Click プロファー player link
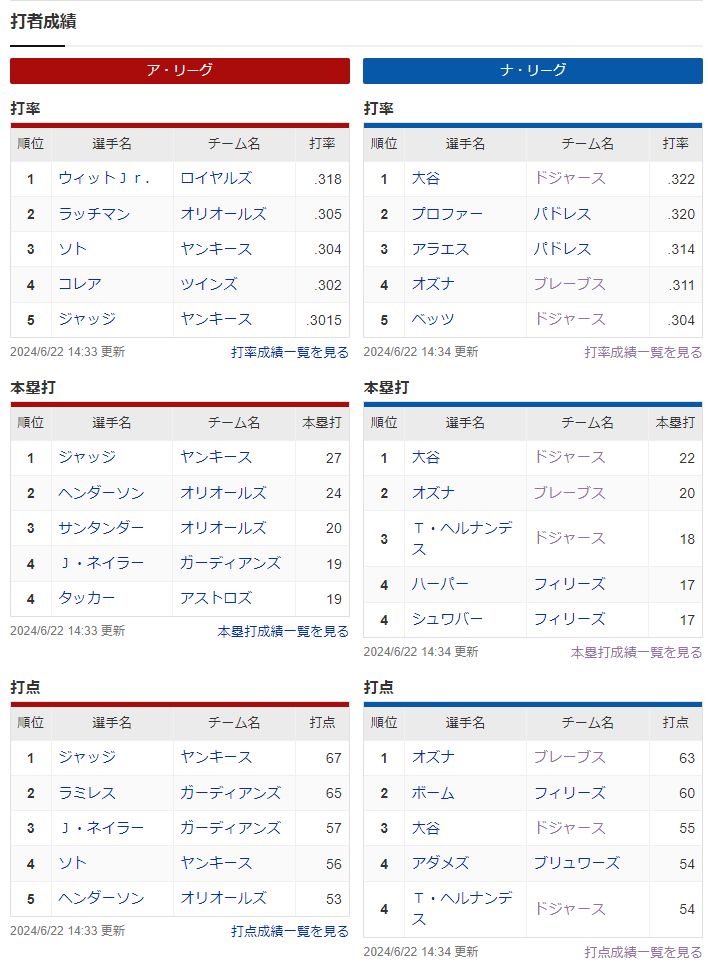The width and height of the screenshot is (708, 978). point(447,214)
